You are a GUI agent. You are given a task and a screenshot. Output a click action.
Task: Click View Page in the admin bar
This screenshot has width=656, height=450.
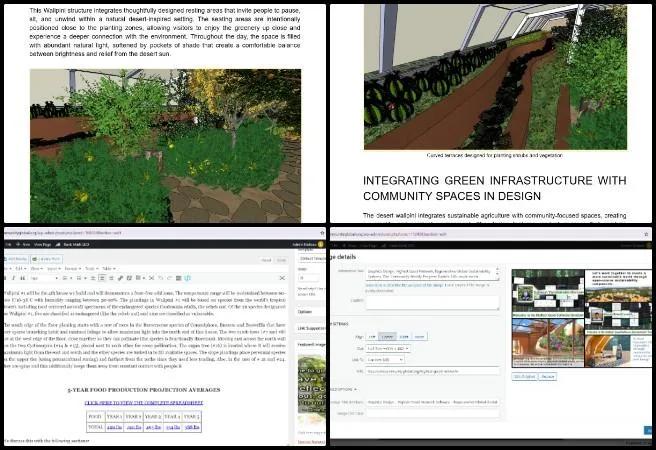(42, 244)
